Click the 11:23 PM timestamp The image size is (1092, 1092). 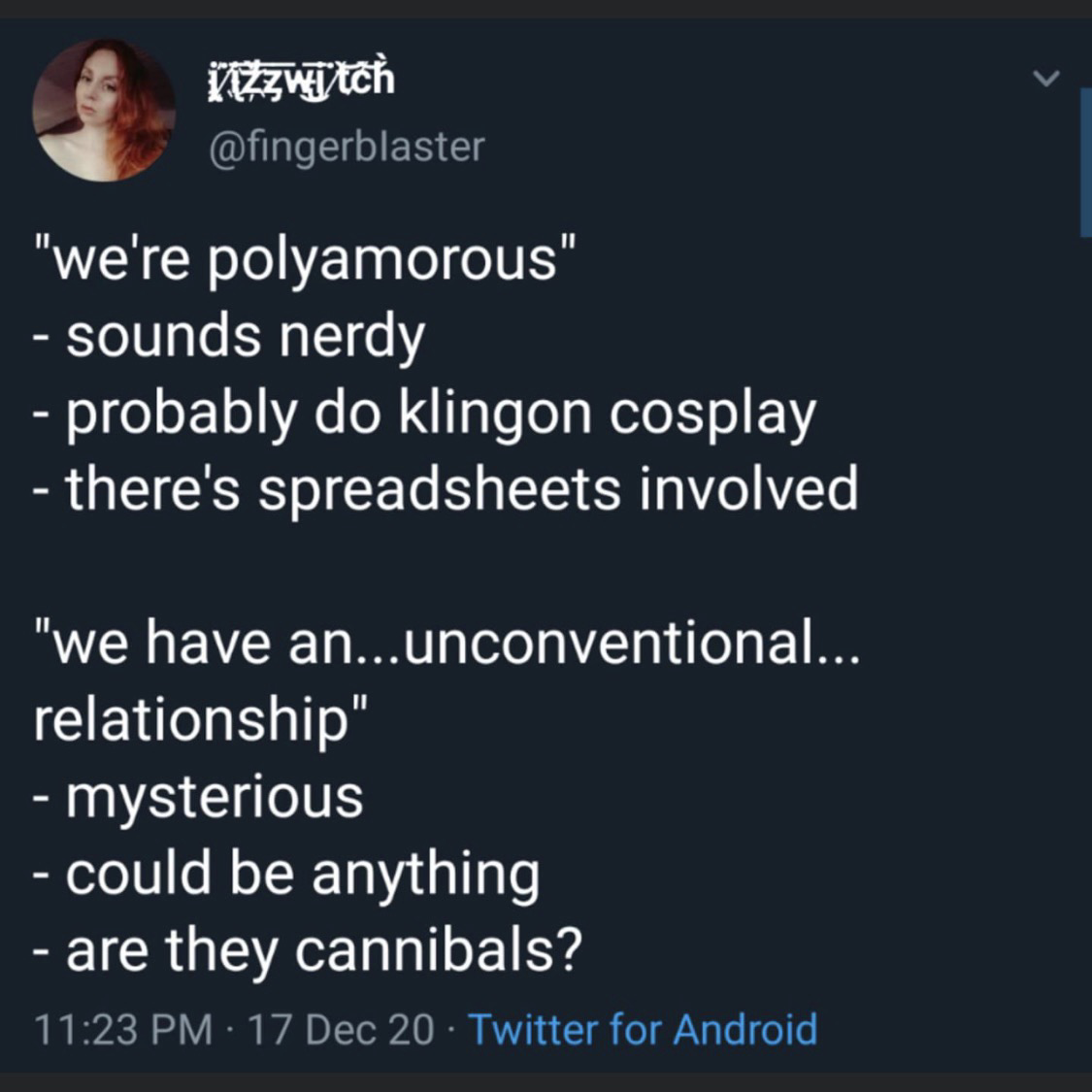pos(123,1029)
